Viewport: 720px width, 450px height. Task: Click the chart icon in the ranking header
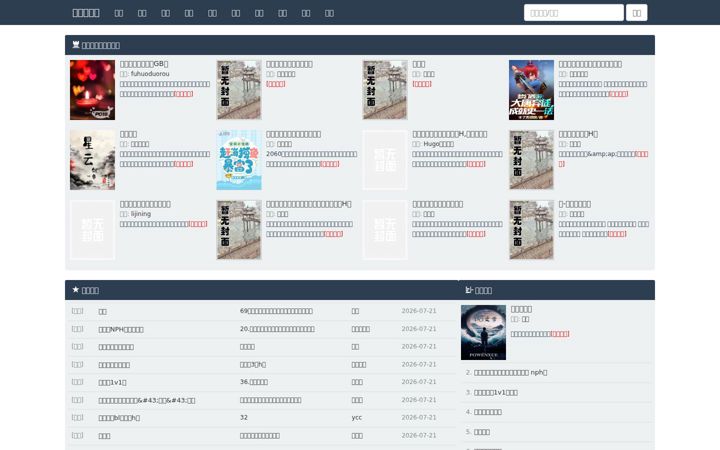(x=469, y=290)
